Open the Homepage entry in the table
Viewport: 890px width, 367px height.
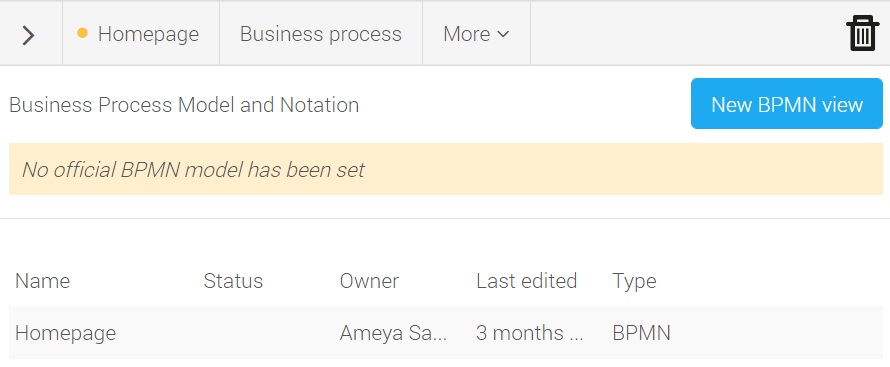coord(65,332)
